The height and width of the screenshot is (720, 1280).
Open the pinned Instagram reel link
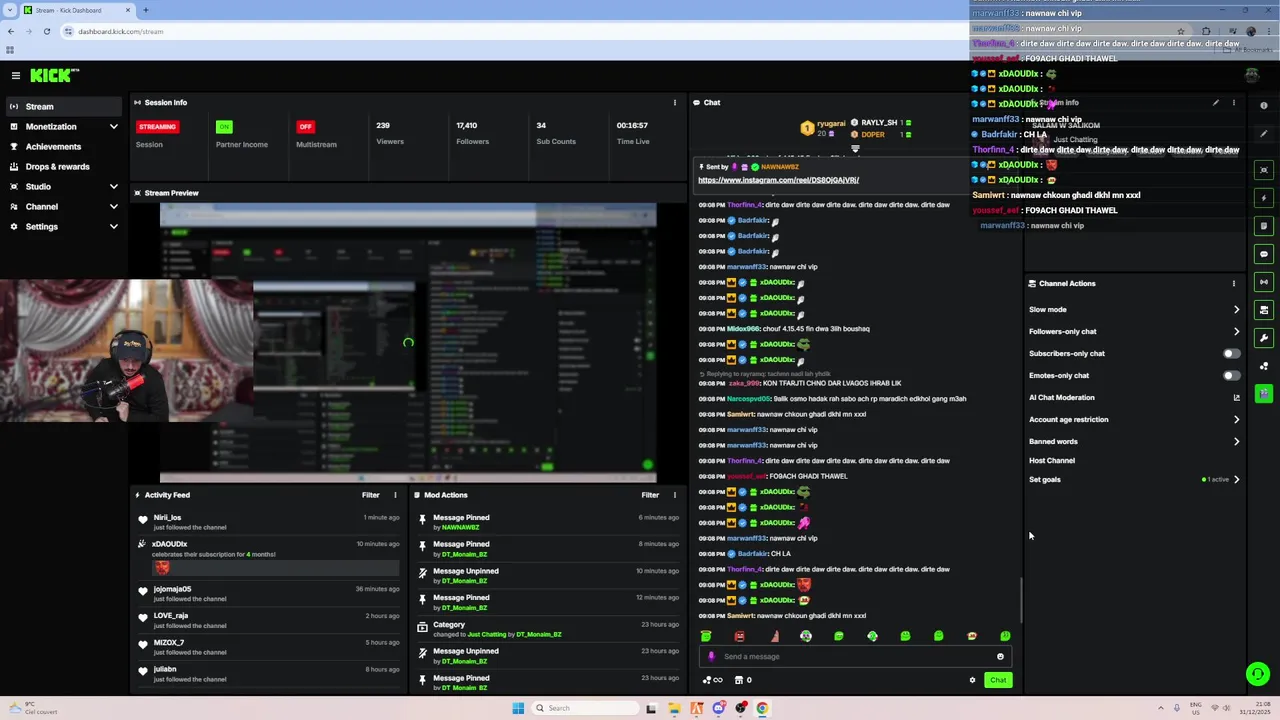click(778, 180)
